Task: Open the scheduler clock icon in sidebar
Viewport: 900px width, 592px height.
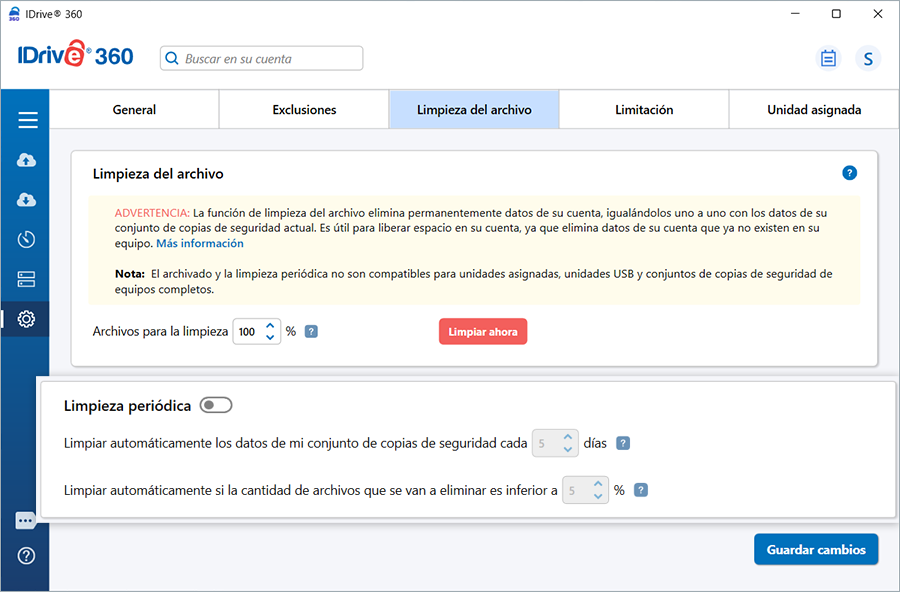Action: tap(27, 240)
